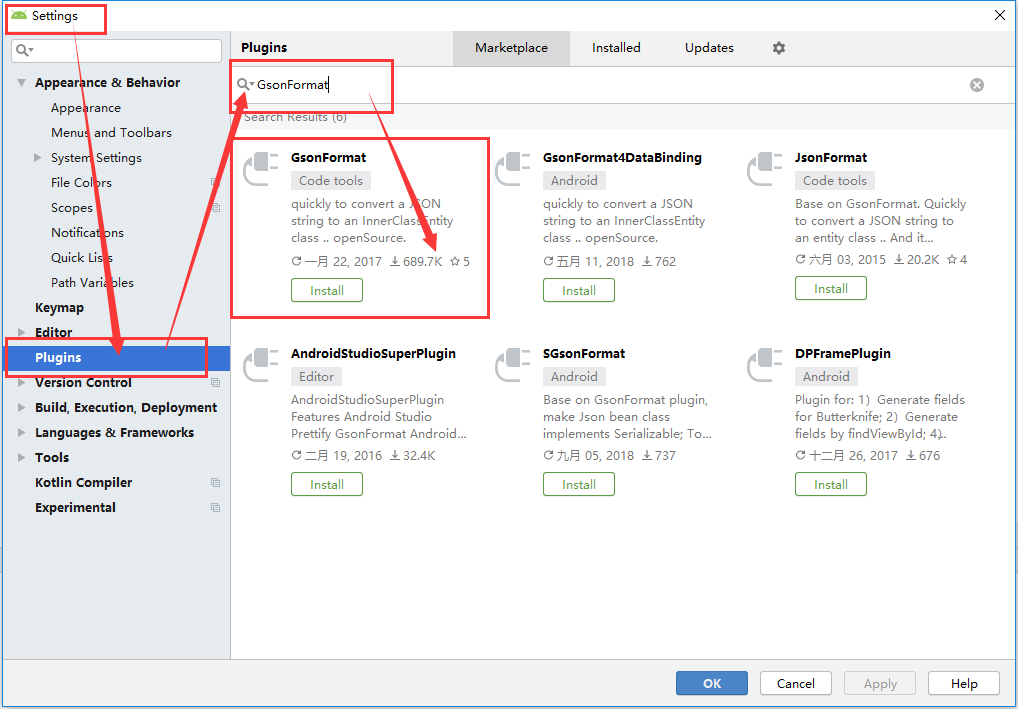1018x709 pixels.
Task: Switch to the Updates tab
Action: (x=709, y=48)
